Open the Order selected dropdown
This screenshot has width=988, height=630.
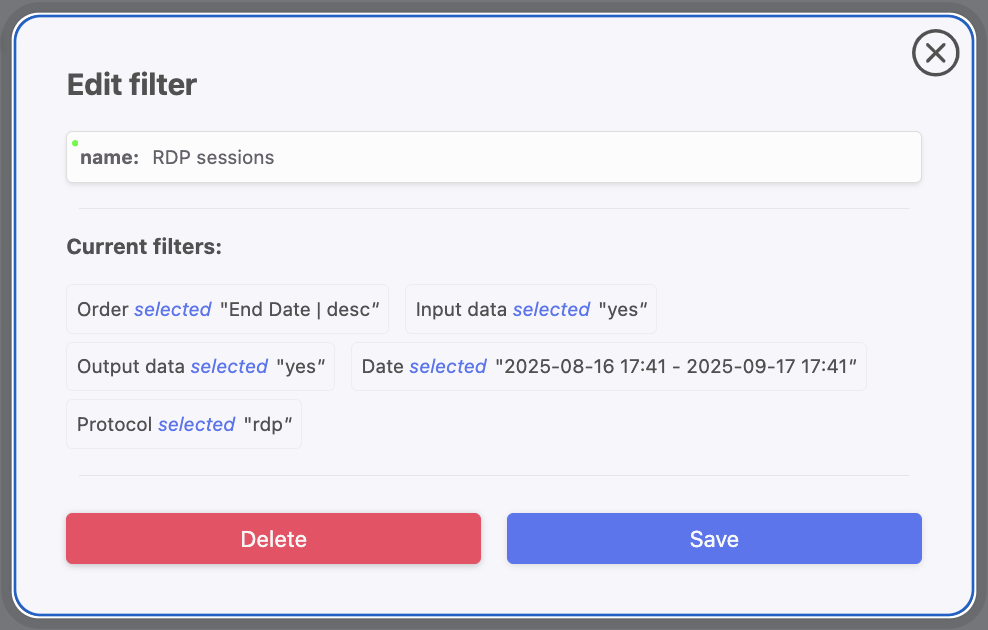pyautogui.click(x=172, y=309)
